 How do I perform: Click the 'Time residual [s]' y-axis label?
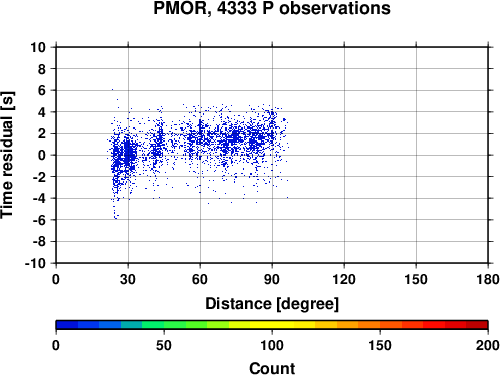7,155
